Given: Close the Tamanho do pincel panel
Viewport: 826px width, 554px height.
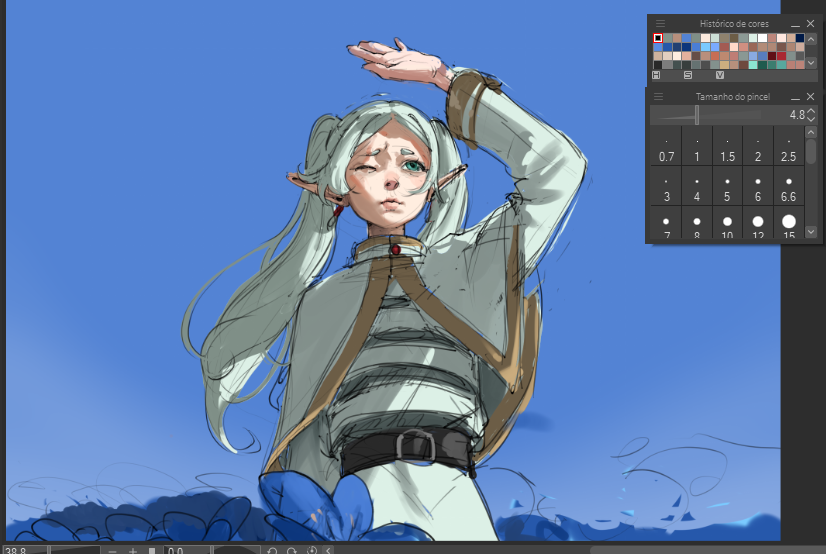Looking at the screenshot, I should pos(811,96).
